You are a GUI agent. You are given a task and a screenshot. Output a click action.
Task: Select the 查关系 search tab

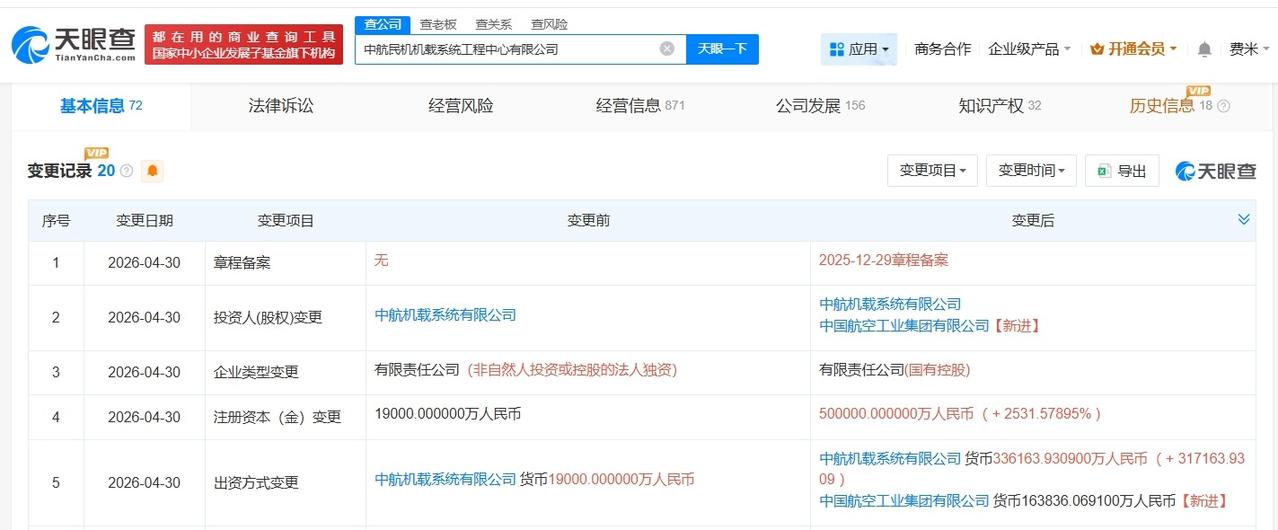(493, 24)
